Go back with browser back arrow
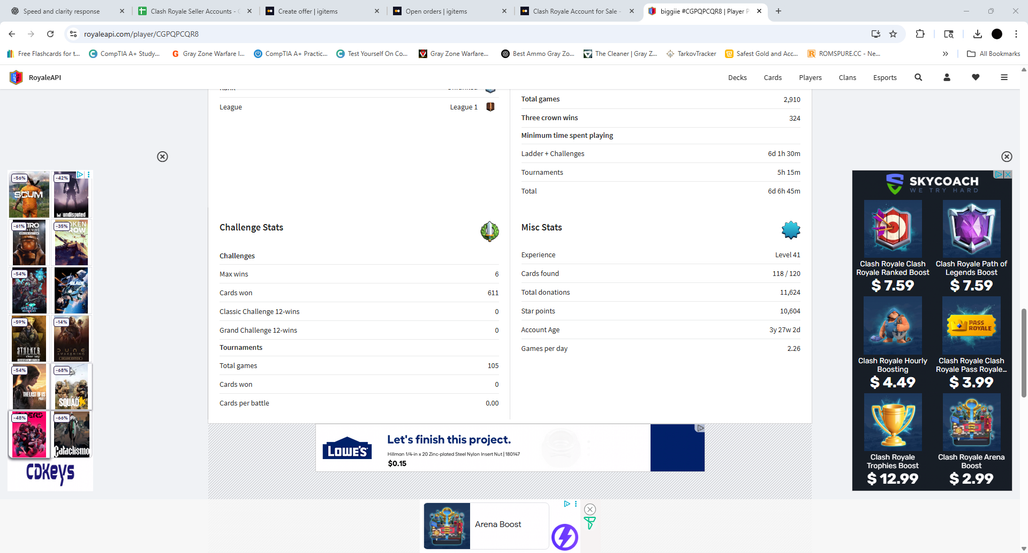Viewport: 1028px width, 553px height. [12, 33]
